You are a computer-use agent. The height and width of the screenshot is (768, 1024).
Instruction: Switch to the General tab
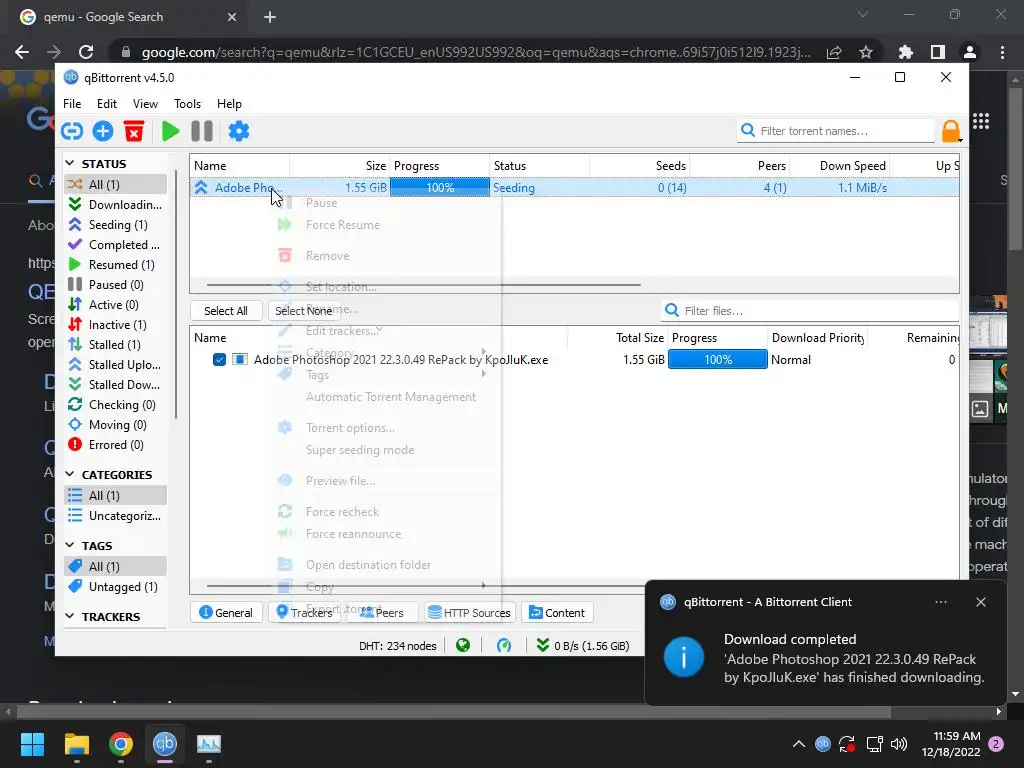coord(226,613)
